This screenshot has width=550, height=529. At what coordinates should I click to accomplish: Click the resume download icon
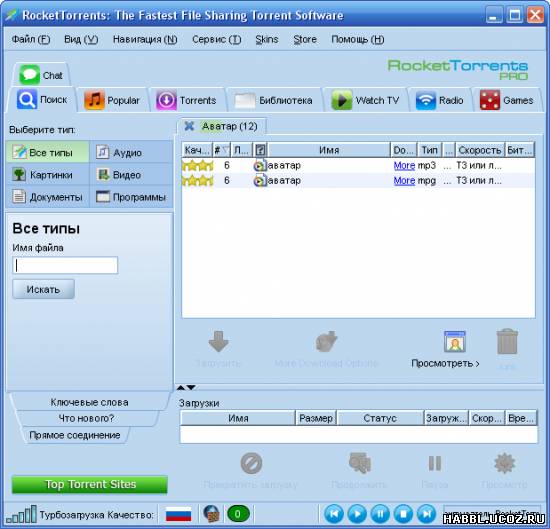pyautogui.click(x=360, y=463)
